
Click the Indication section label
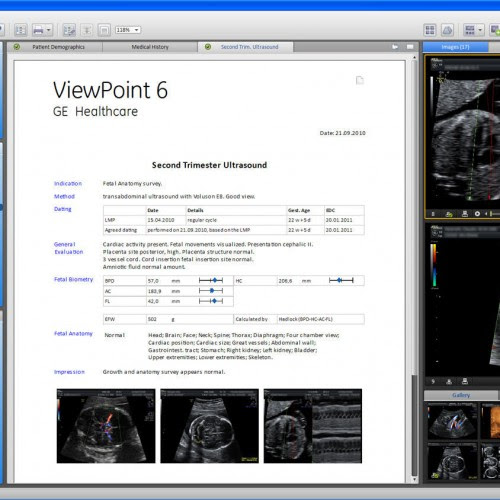click(x=68, y=183)
